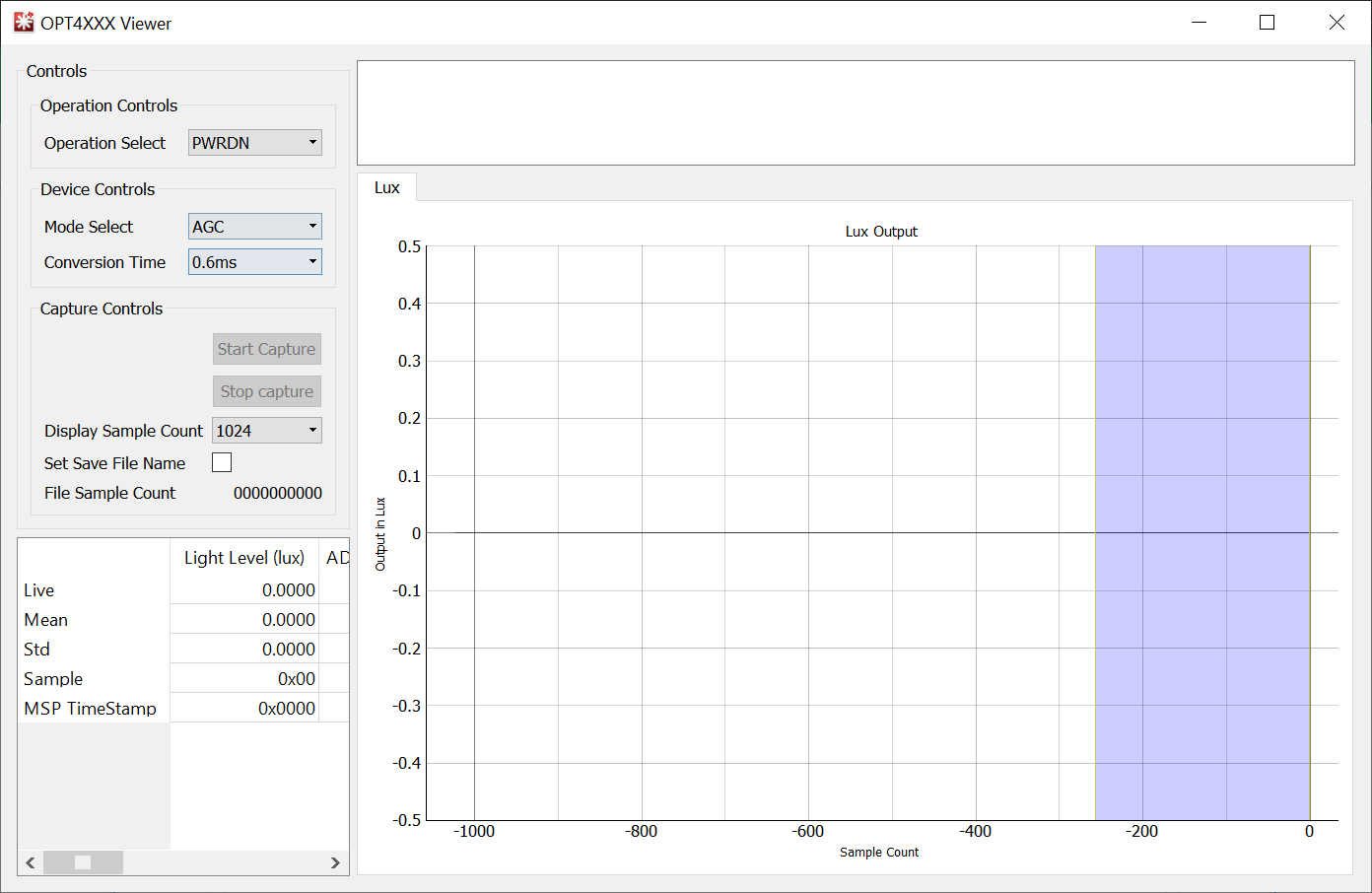
Task: Open the Conversion Time dropdown
Action: coord(255,262)
